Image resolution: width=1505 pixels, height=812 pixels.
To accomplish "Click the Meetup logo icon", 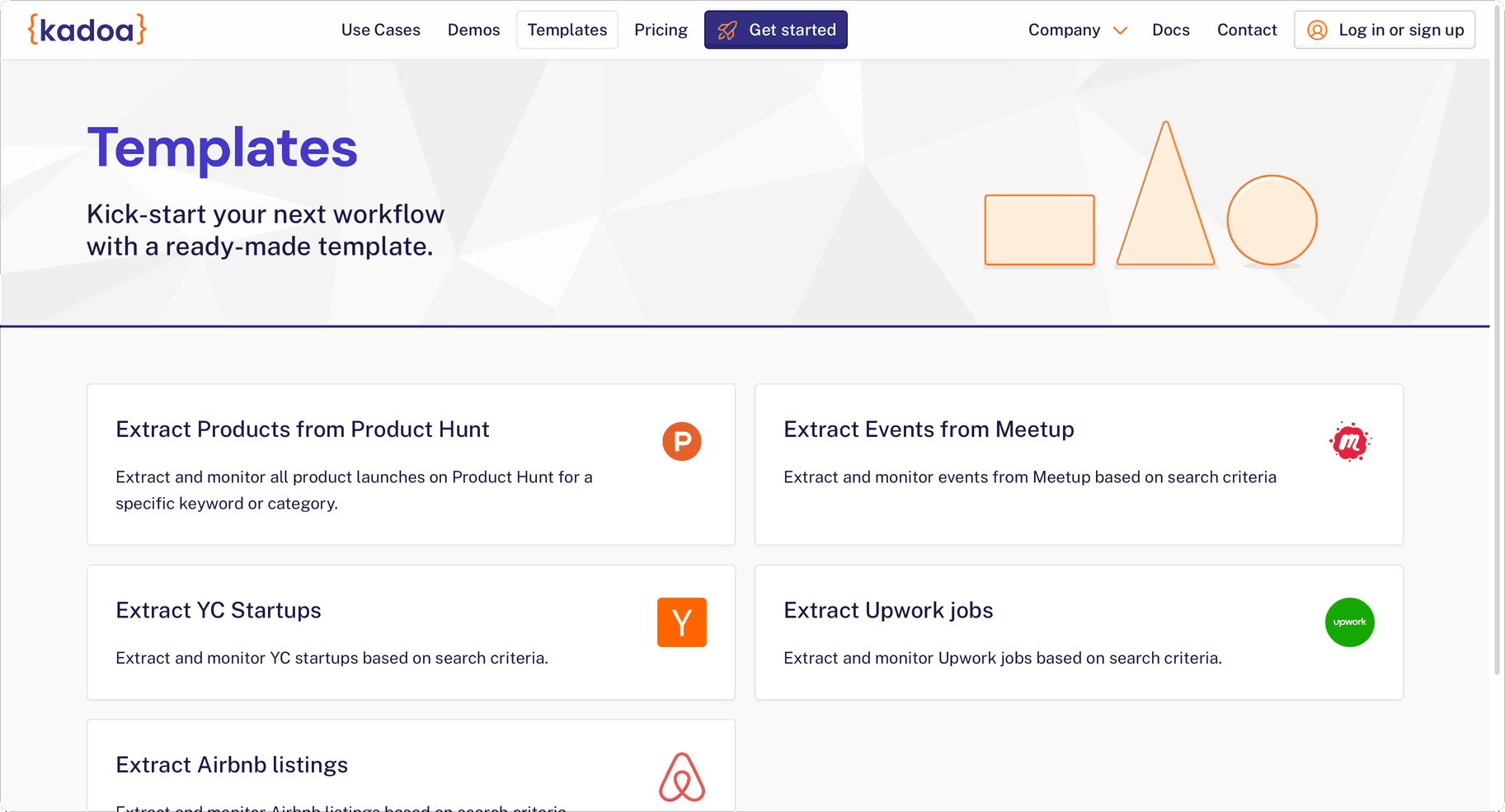I will tap(1349, 442).
